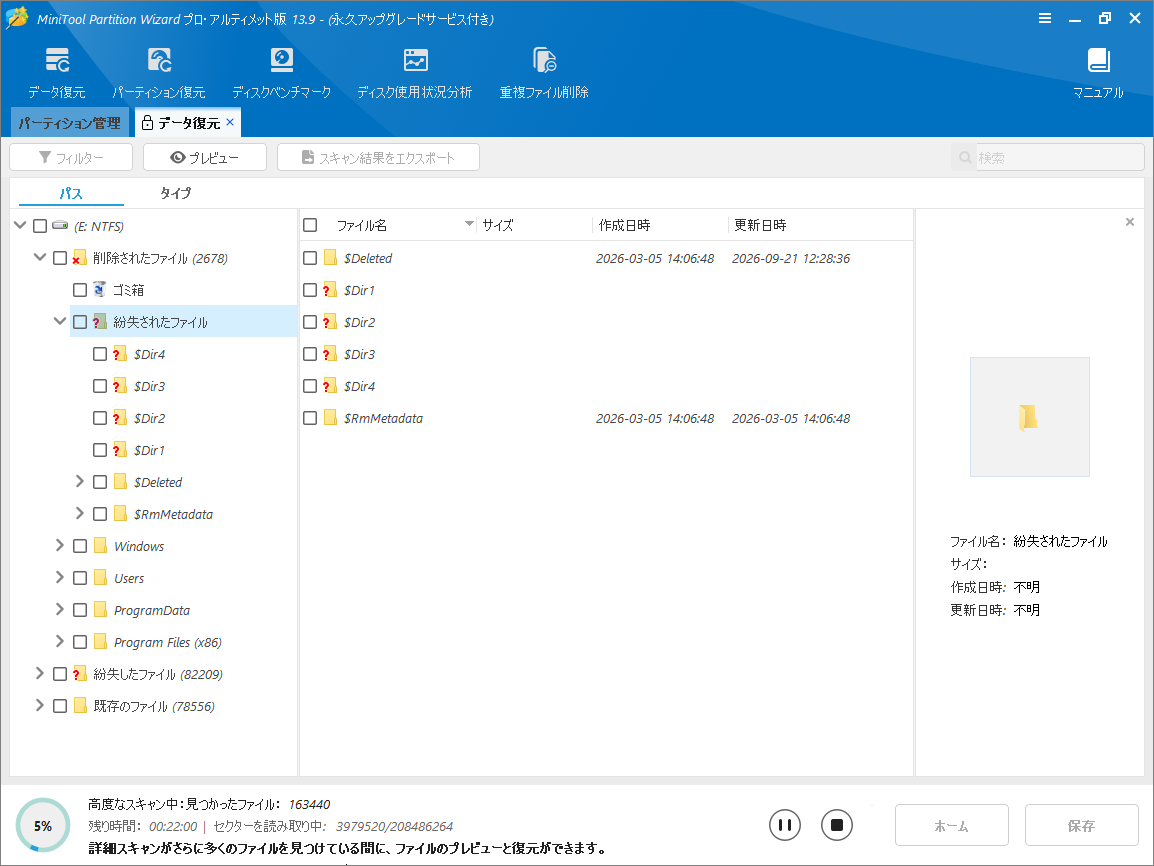Collapse the E: NTFS drive node
The width and height of the screenshot is (1154, 866).
[21, 225]
